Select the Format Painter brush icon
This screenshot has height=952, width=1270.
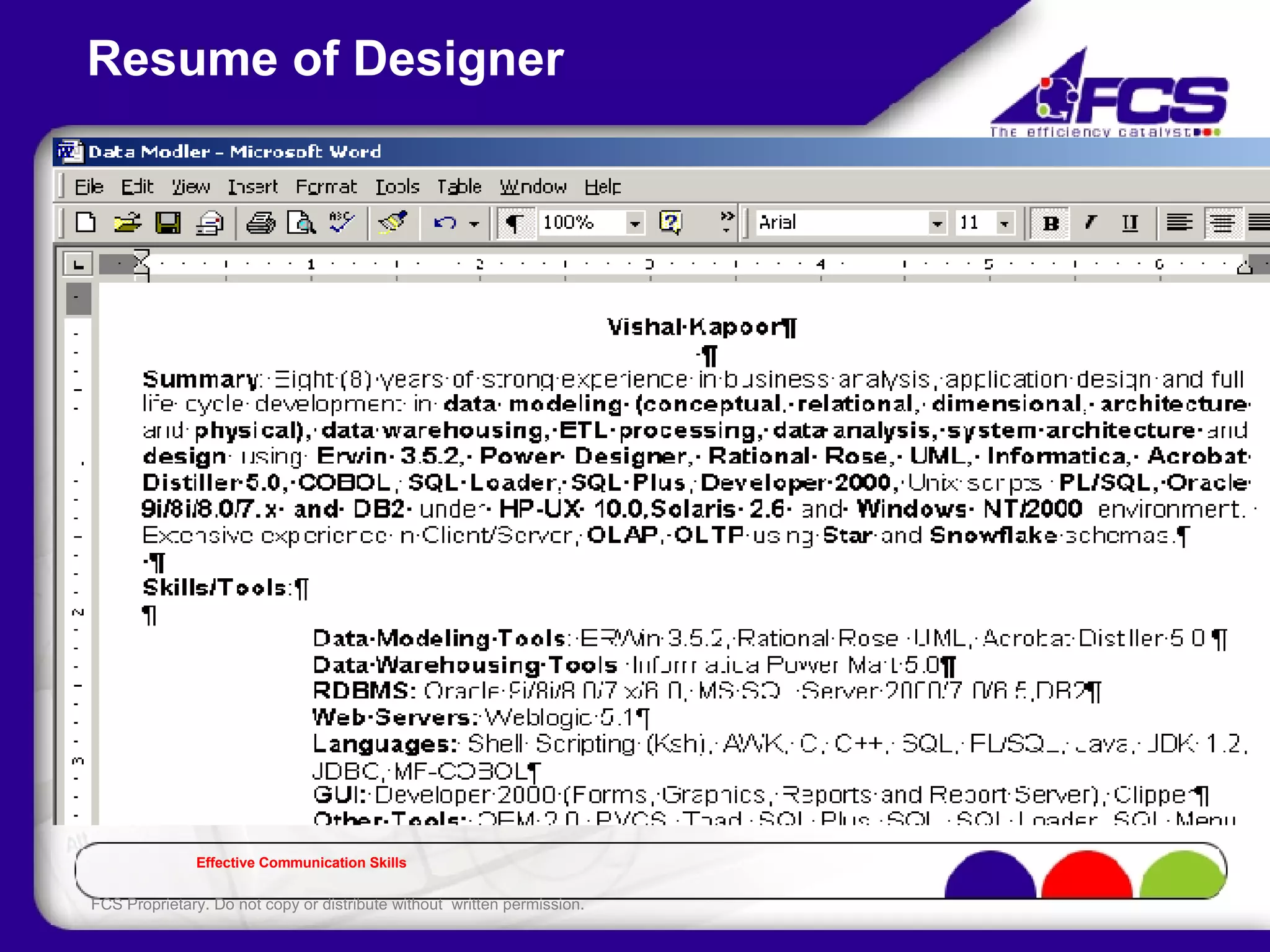click(x=393, y=223)
